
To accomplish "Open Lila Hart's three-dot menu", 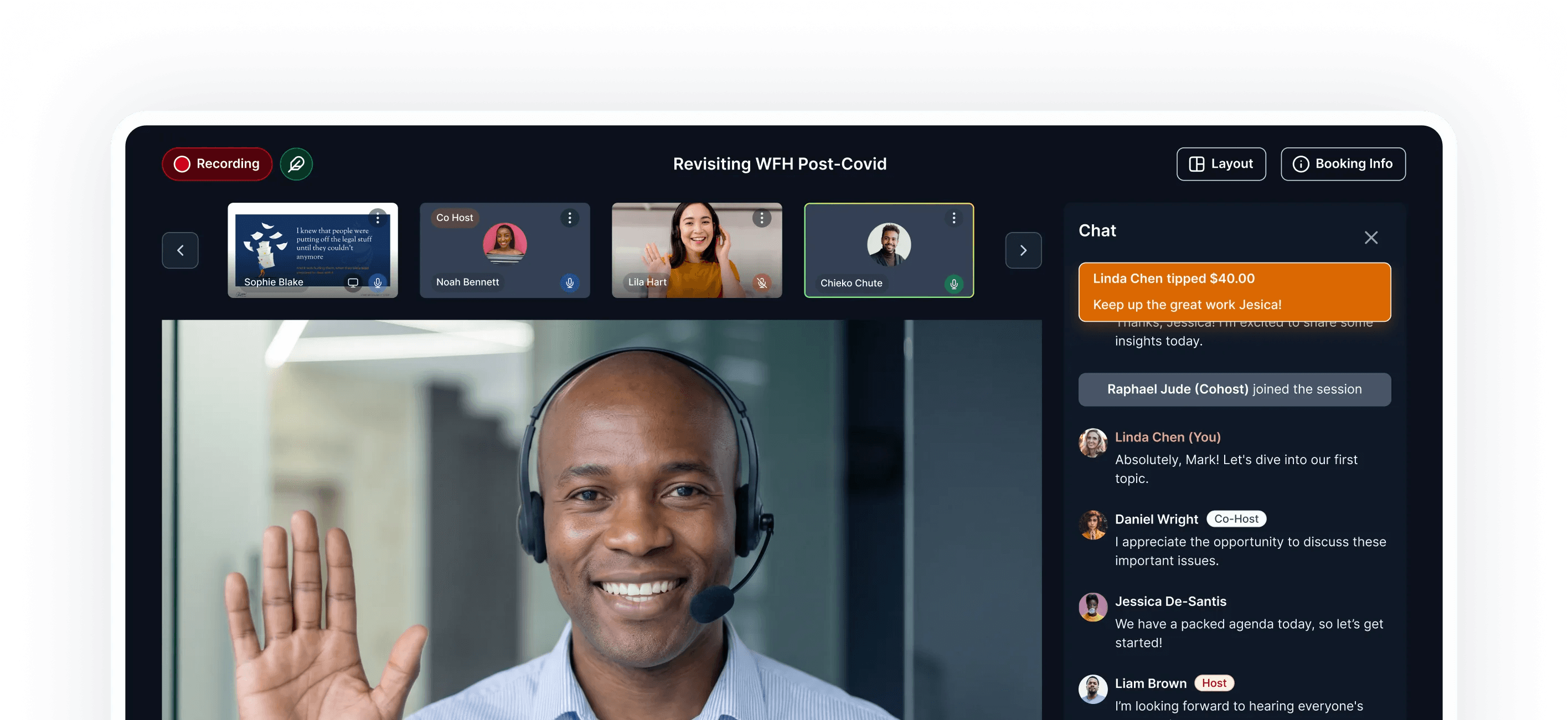I will click(761, 218).
